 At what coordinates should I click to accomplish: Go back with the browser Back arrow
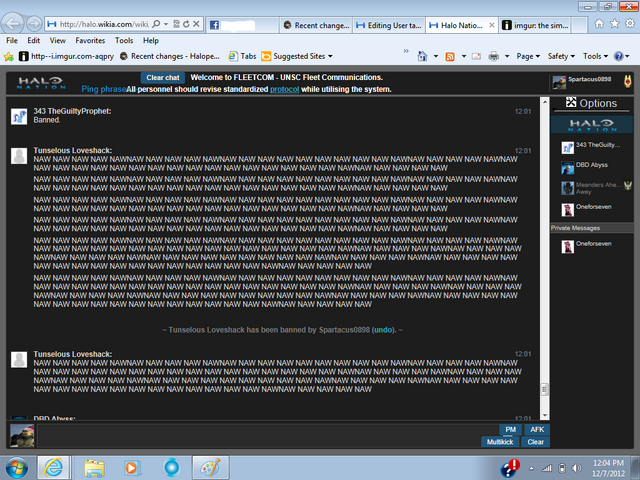click(x=13, y=24)
